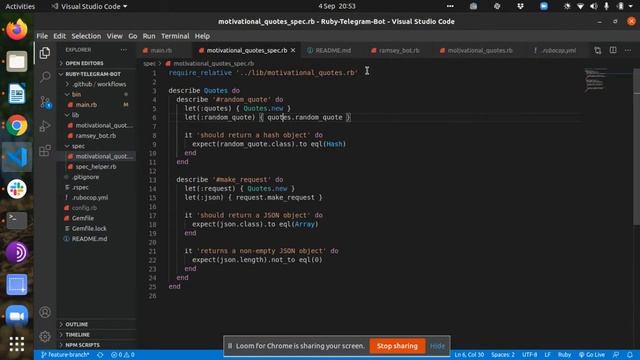This screenshot has height=360, width=640.
Task: Show Applications grid in the dock
Action: [17, 344]
